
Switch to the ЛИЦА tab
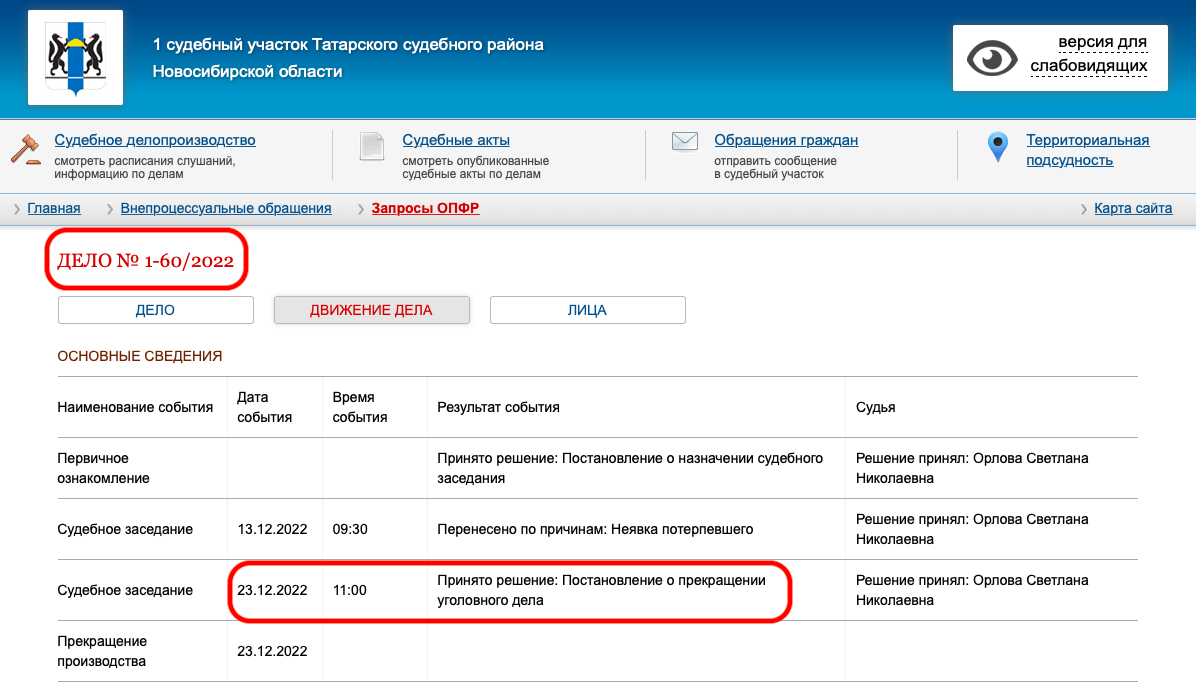[x=587, y=310]
